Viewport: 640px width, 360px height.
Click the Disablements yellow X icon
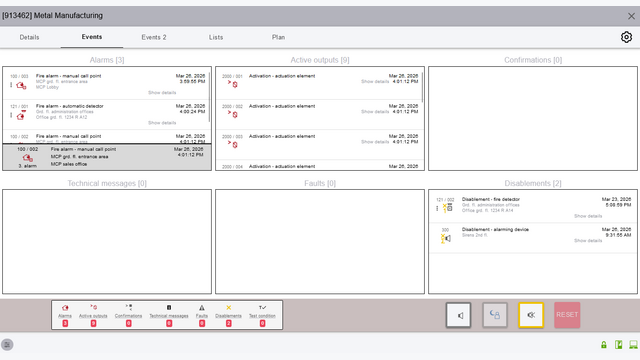pyautogui.click(x=229, y=307)
